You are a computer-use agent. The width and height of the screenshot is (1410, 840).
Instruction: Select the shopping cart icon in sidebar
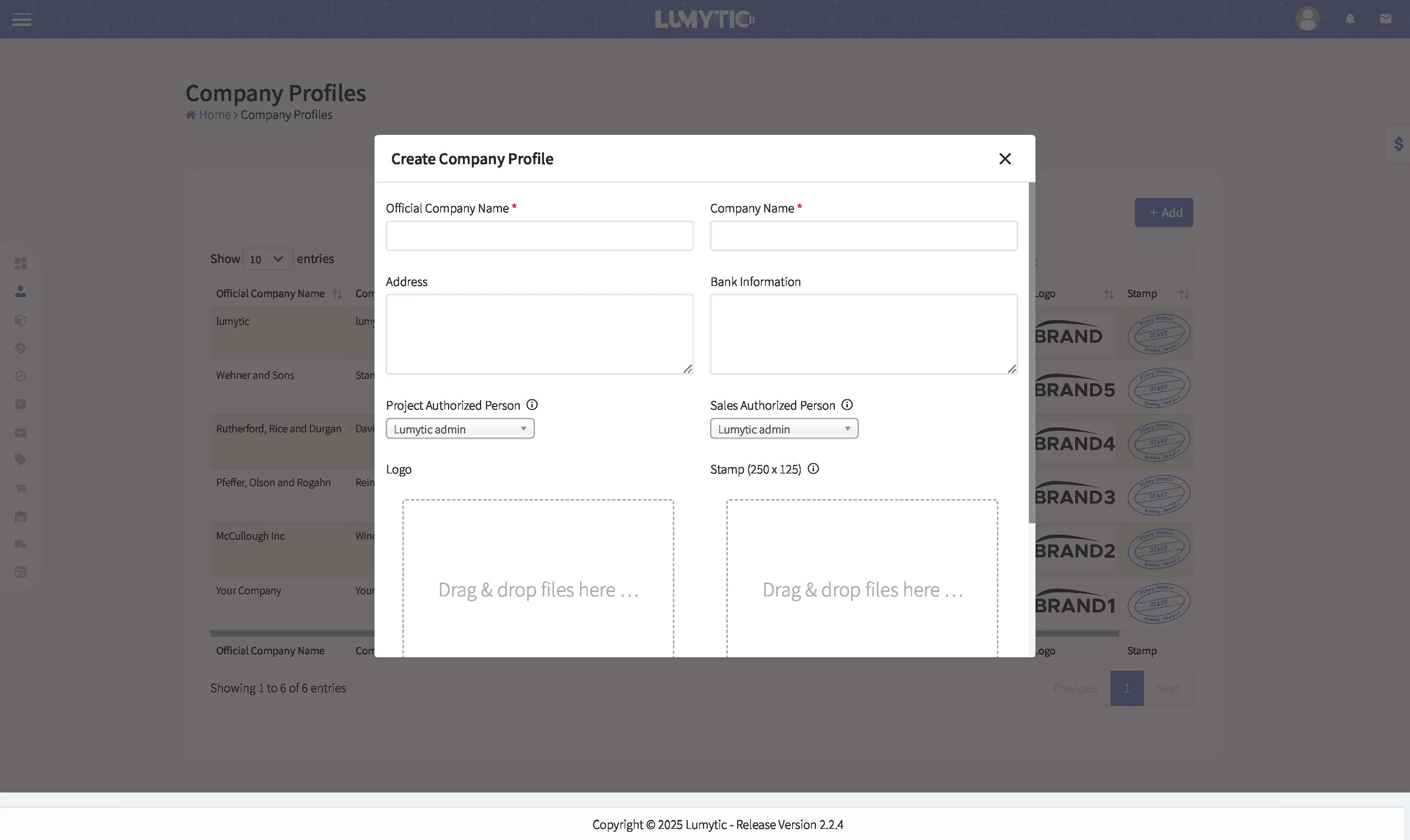tap(20, 488)
